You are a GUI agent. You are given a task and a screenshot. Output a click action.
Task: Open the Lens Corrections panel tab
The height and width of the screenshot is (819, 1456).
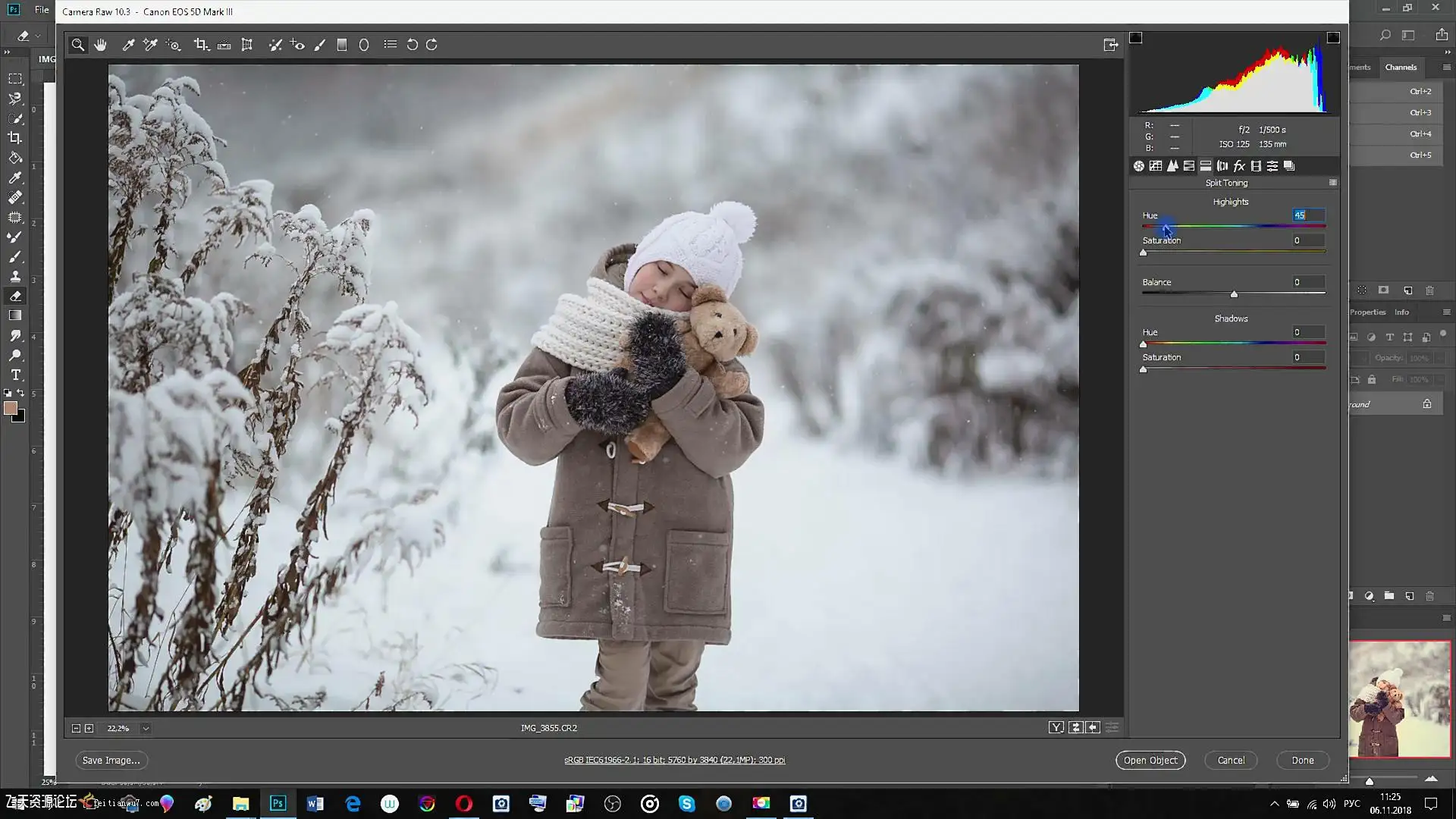(1222, 166)
